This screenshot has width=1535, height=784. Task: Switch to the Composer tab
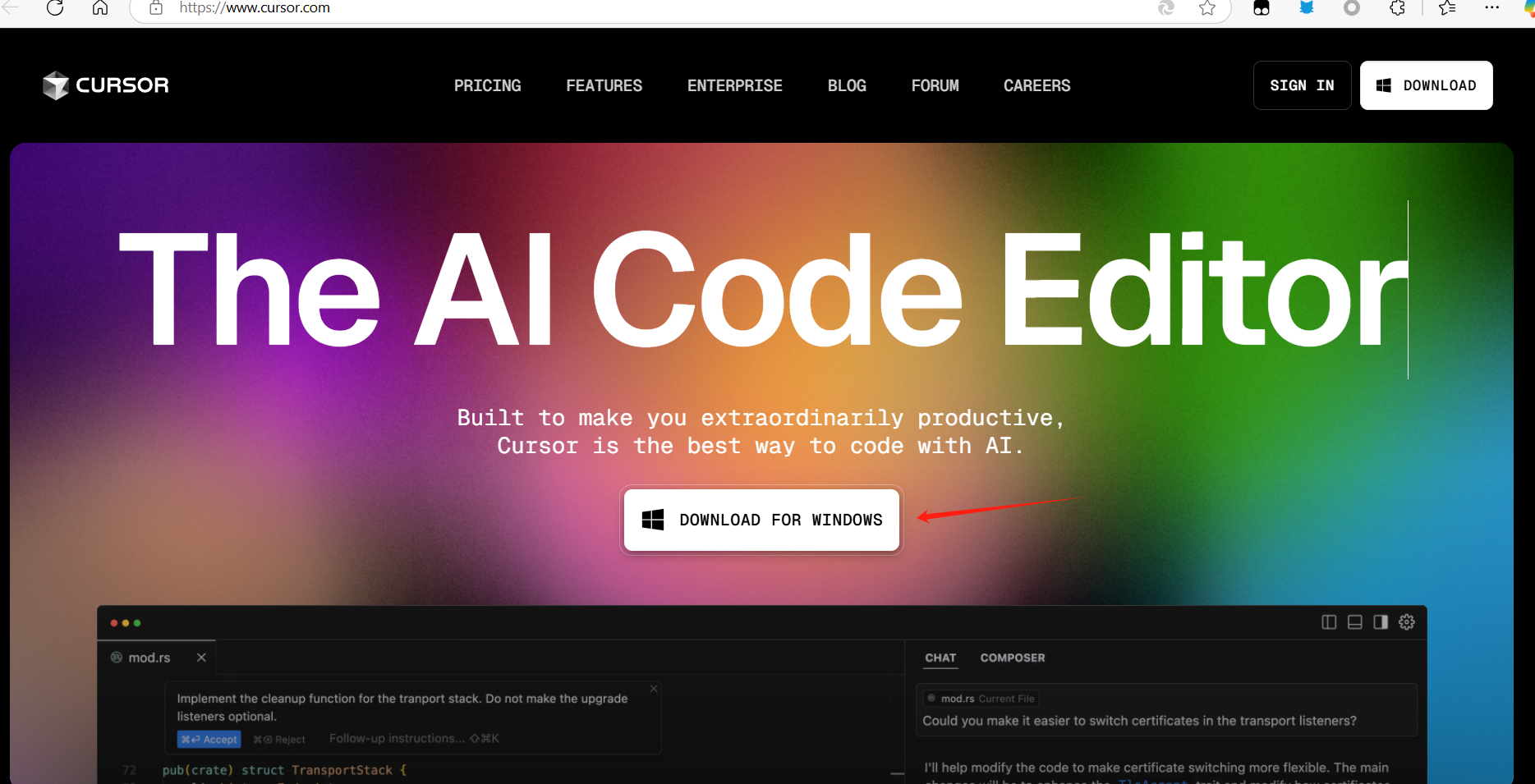coord(1013,658)
